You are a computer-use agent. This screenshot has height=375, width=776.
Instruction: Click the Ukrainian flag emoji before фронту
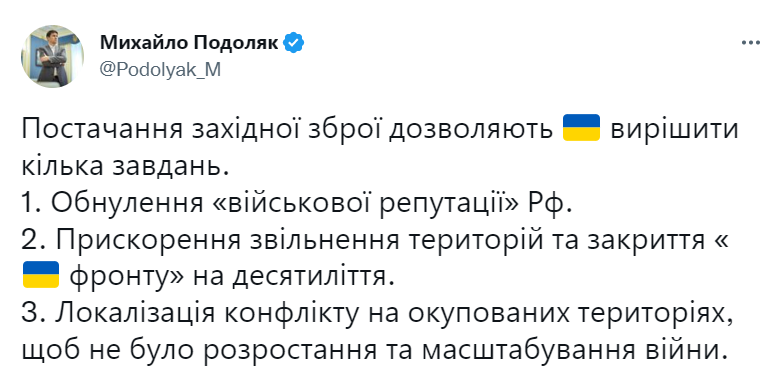(x=41, y=274)
